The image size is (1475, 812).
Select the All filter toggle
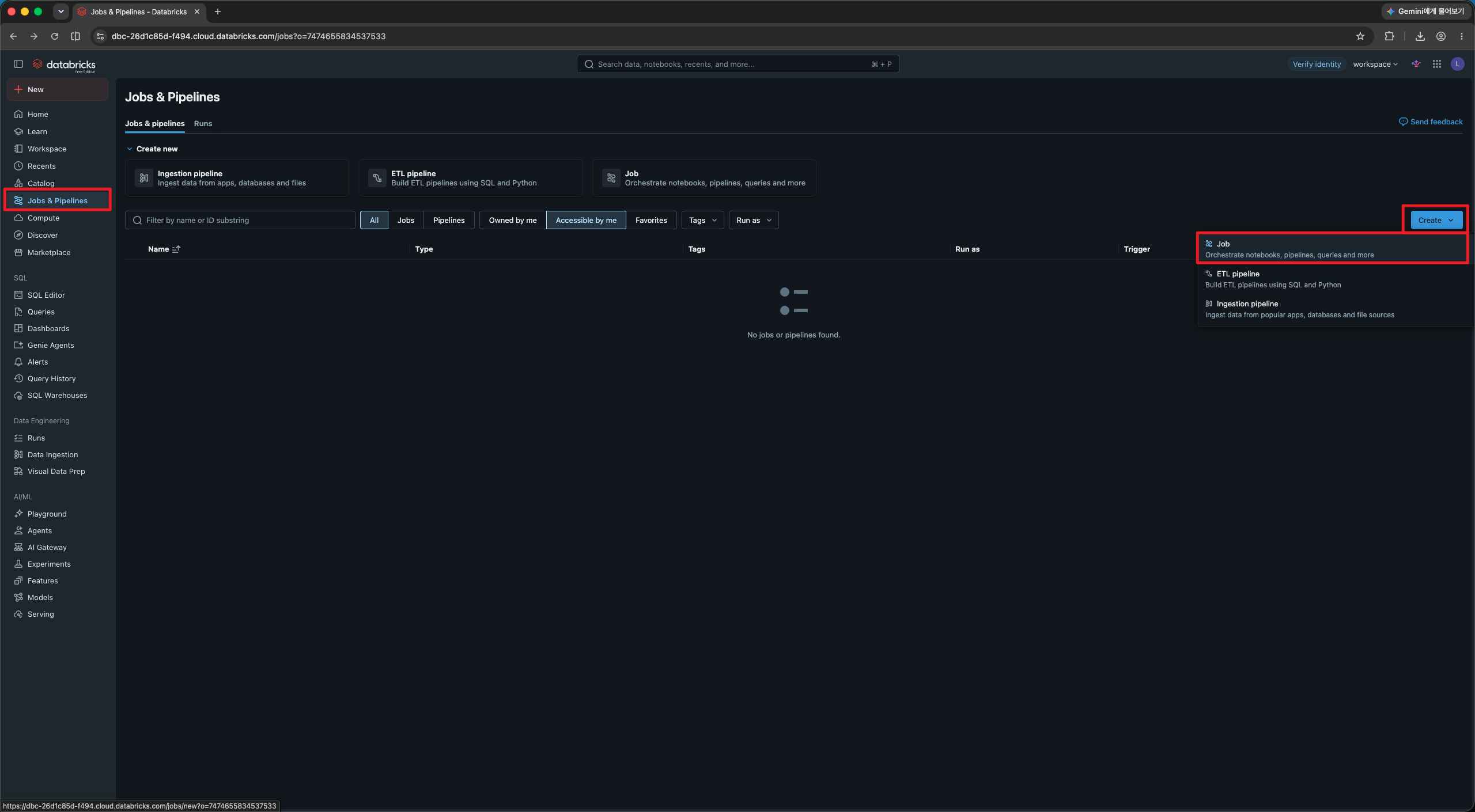coord(374,220)
